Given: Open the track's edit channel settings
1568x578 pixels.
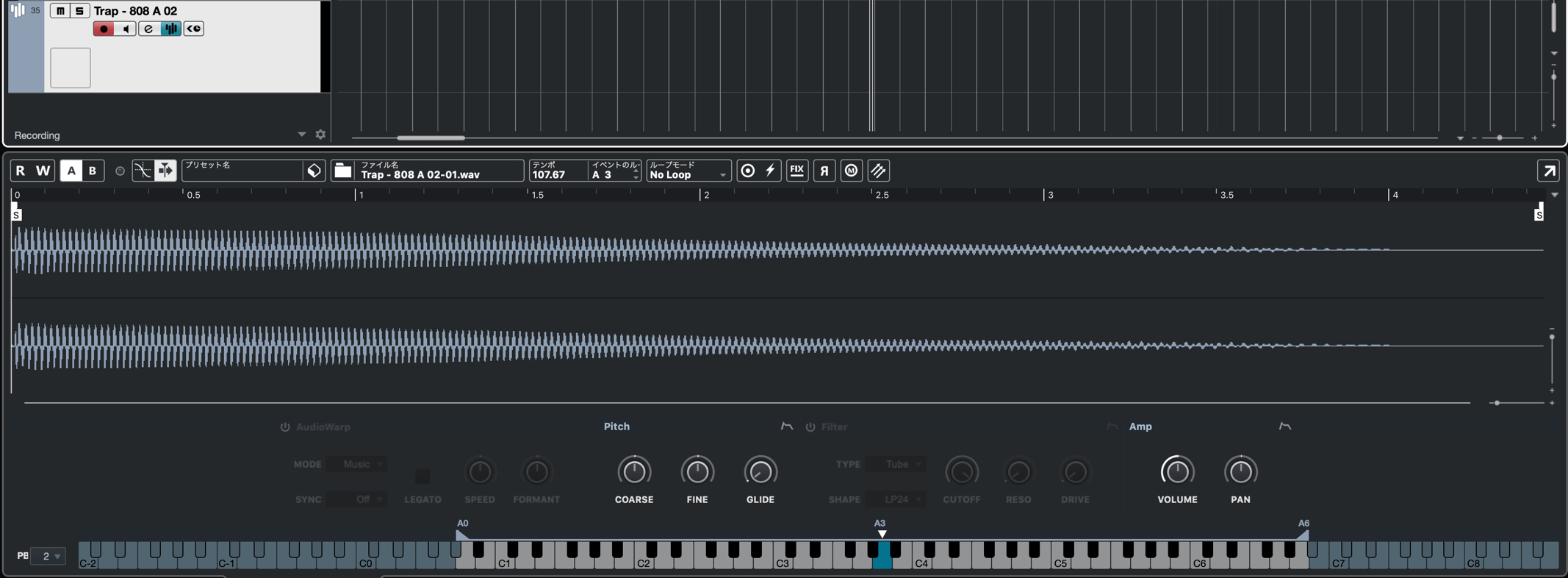Looking at the screenshot, I should point(148,29).
